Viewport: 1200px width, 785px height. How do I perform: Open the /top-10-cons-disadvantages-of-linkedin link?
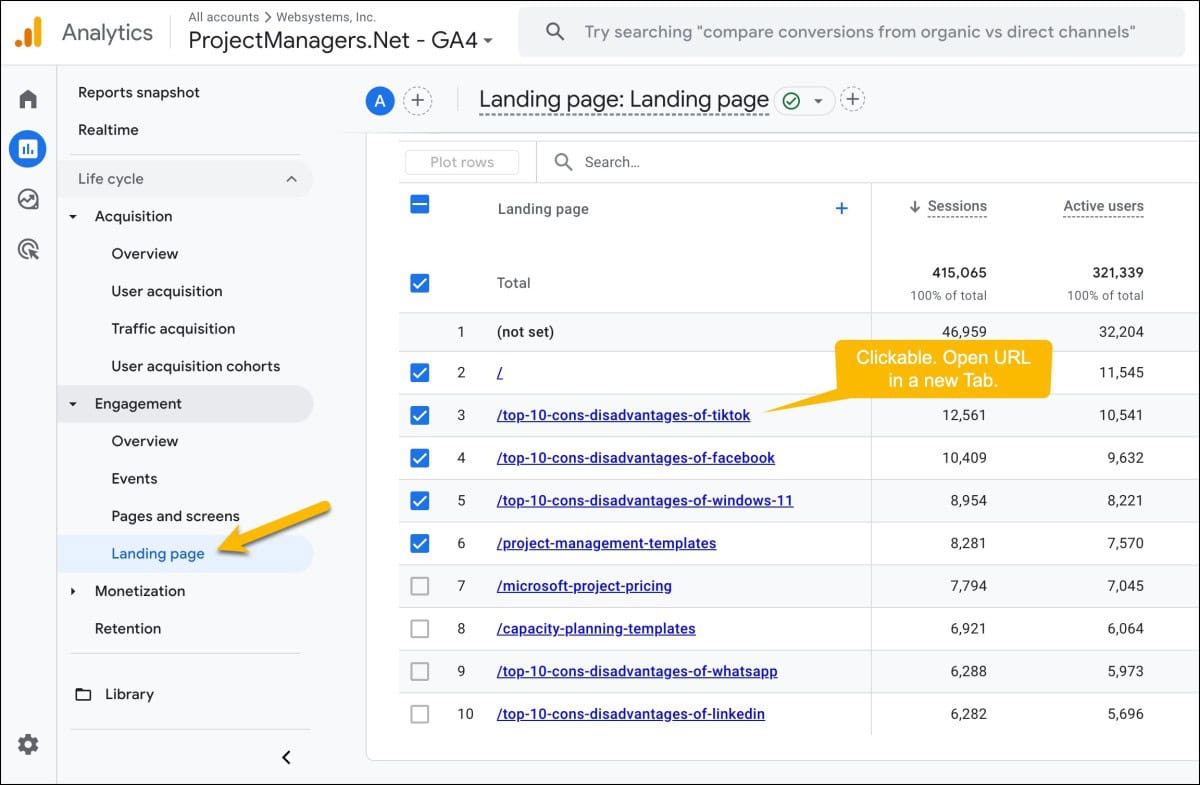pyautogui.click(x=631, y=714)
